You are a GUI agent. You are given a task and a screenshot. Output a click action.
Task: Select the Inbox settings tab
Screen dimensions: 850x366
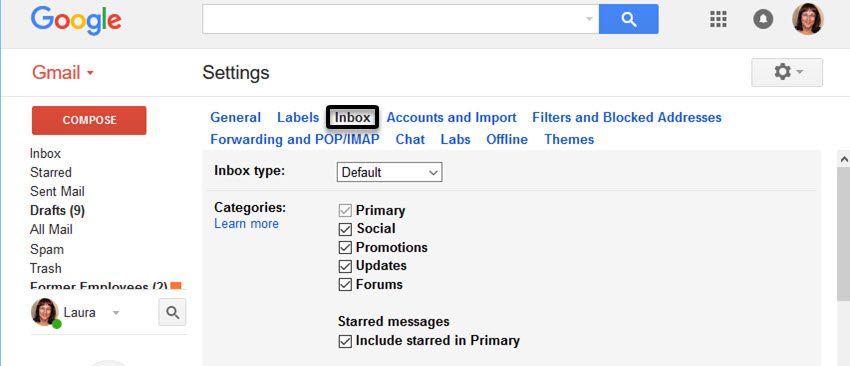pyautogui.click(x=352, y=118)
